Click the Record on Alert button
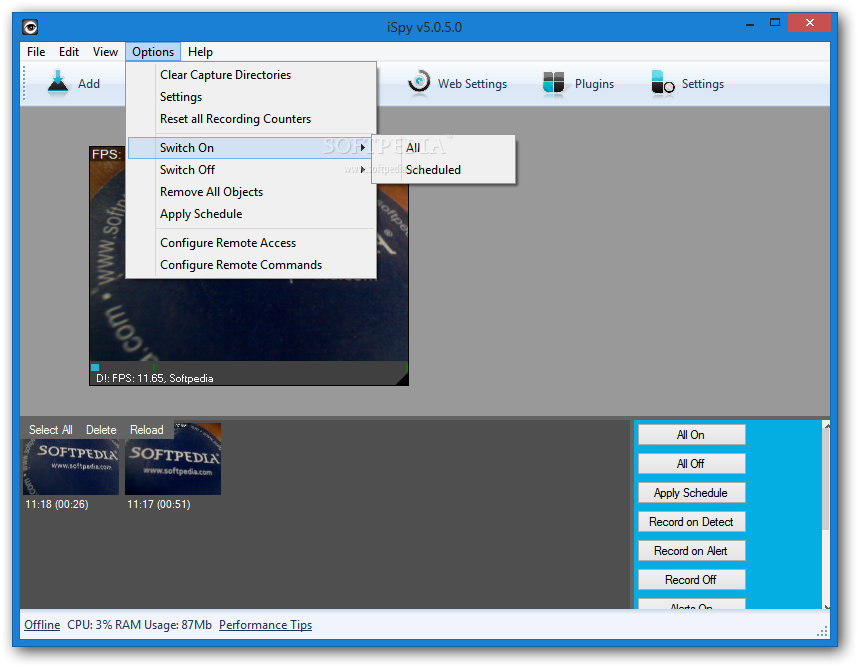The width and height of the screenshot is (858, 667). [x=691, y=551]
